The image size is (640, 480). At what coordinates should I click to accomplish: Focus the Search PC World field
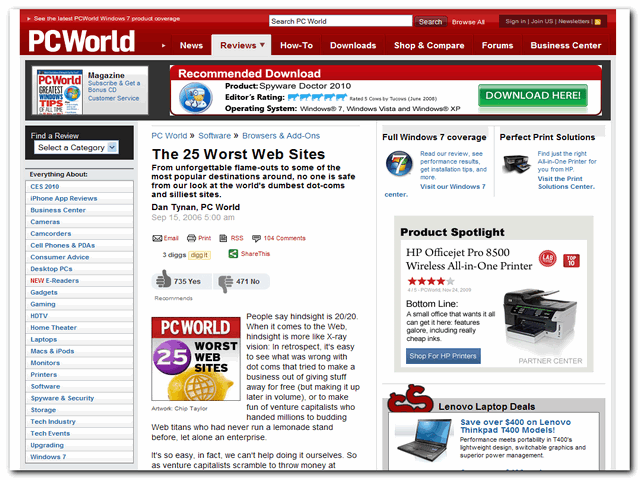[x=340, y=21]
